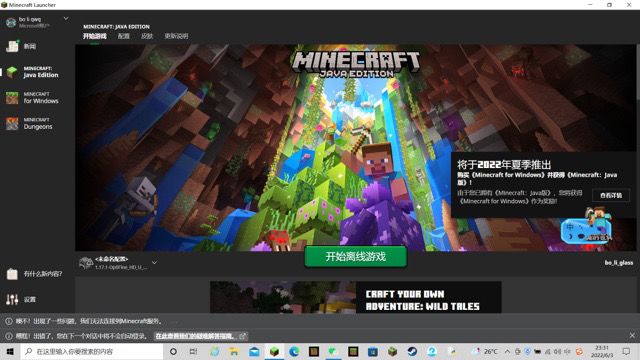This screenshot has height=360, width=640.
Task: Open launcher Settings (设置)
Action: (21, 300)
